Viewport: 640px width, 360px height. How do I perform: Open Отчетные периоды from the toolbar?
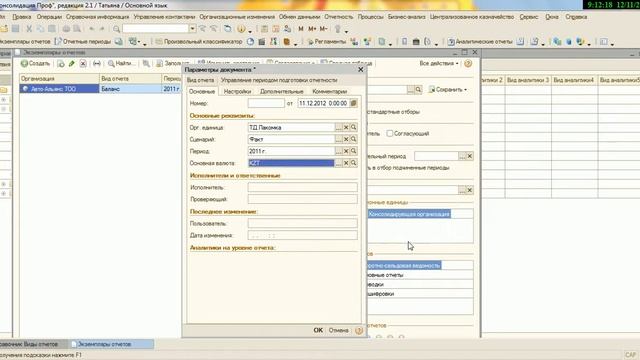pyautogui.click(x=83, y=42)
